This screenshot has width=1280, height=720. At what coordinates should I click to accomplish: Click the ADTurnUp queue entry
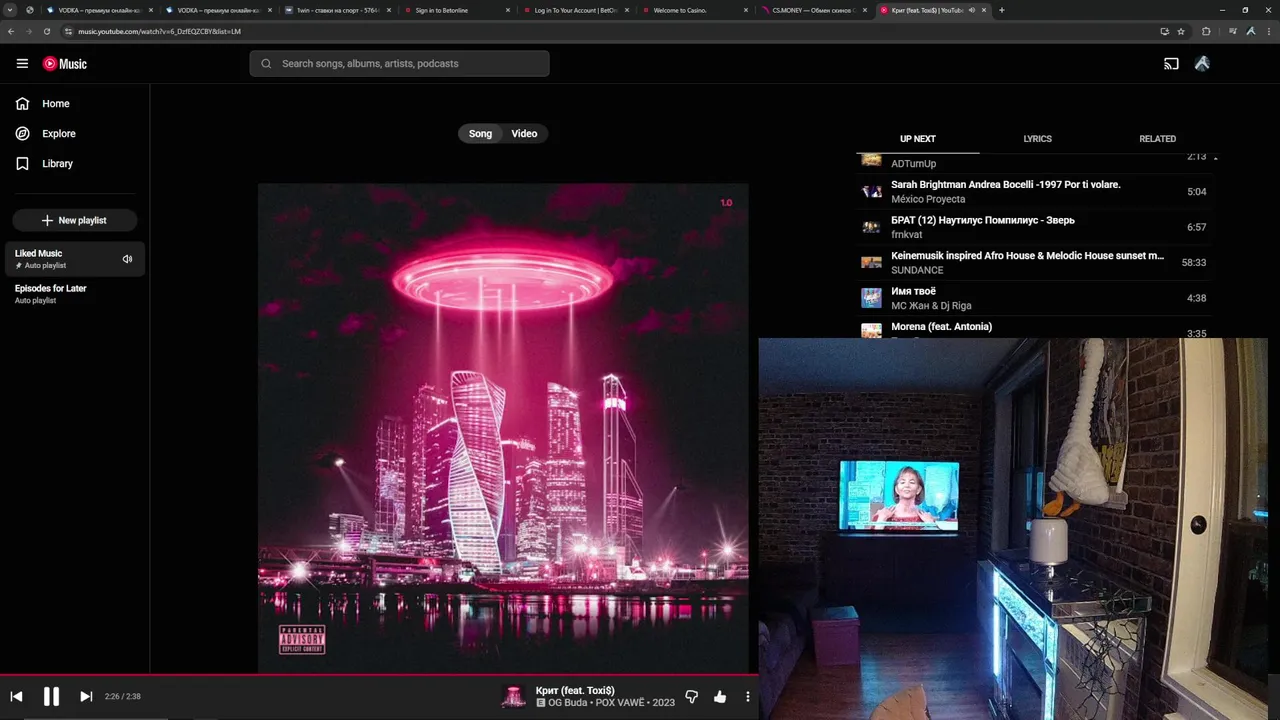click(x=1035, y=162)
